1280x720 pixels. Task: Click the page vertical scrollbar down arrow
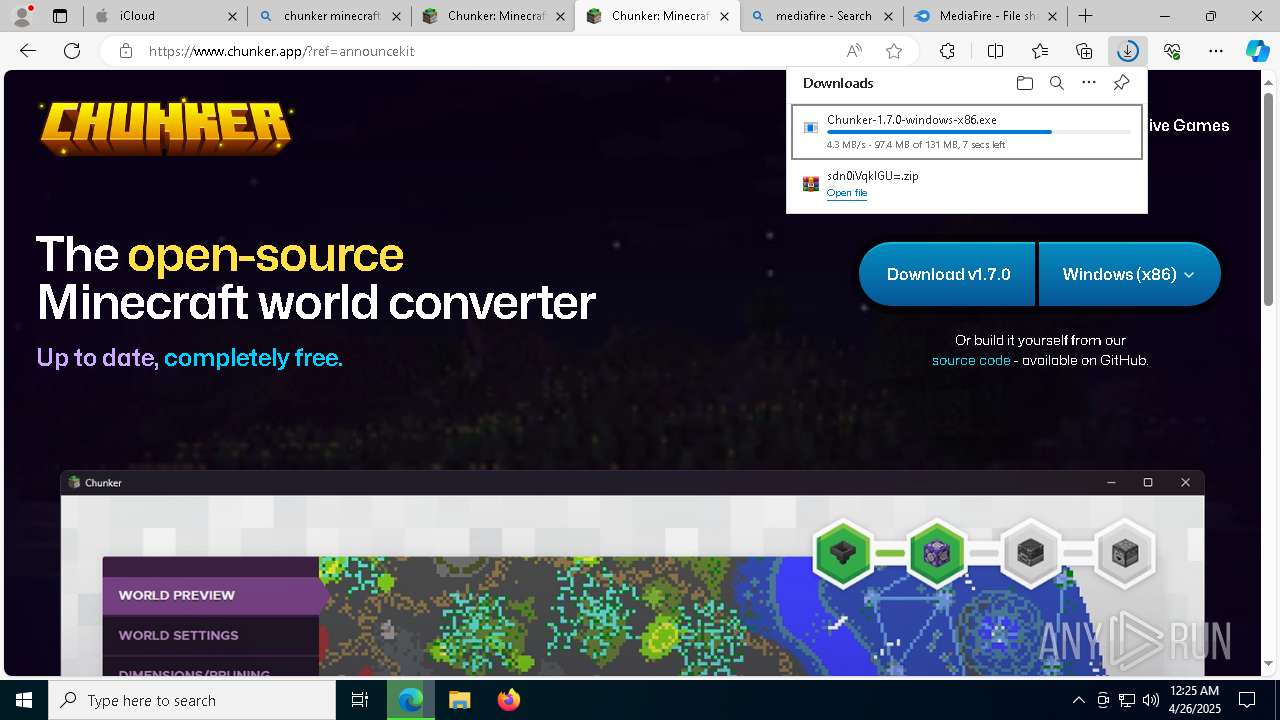(1270, 663)
